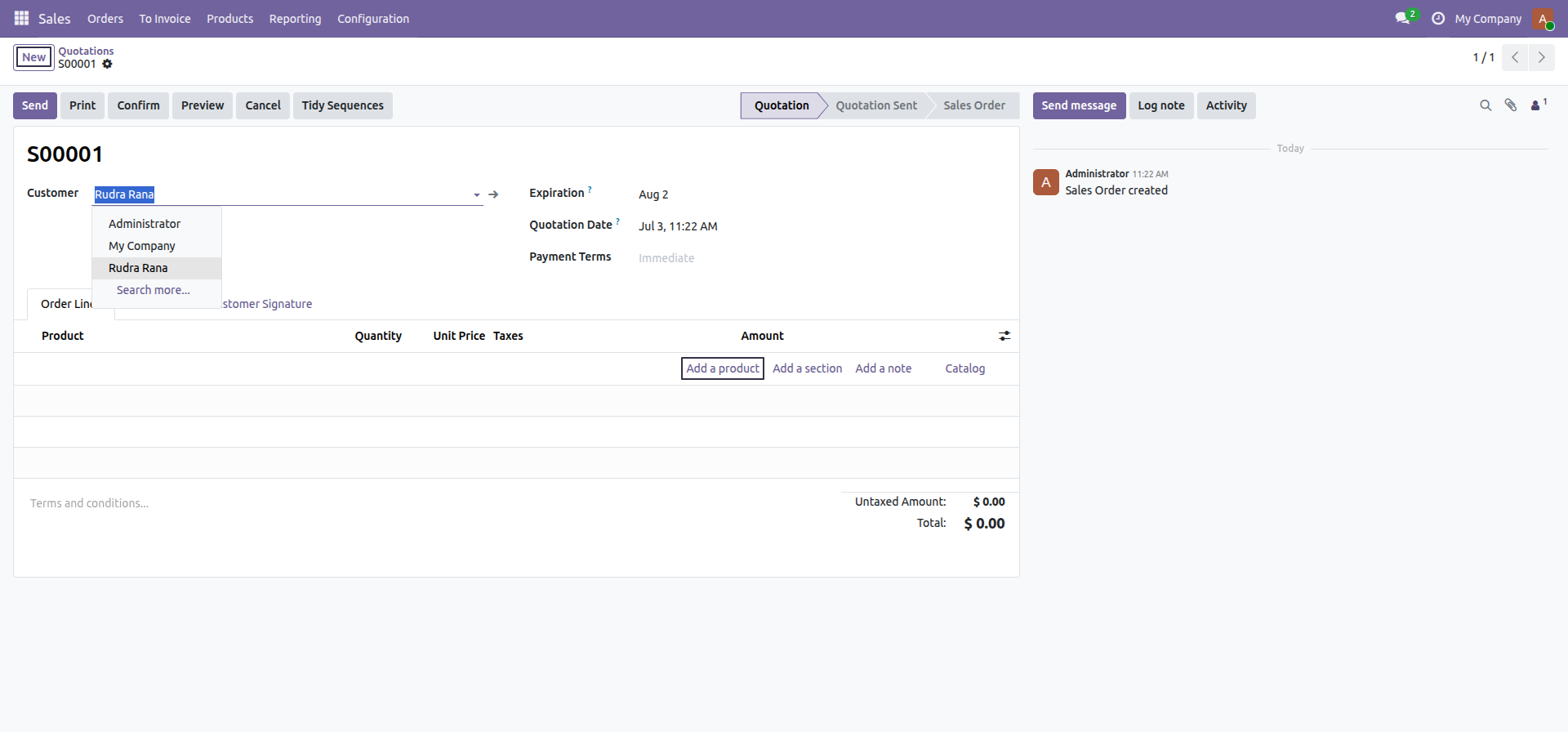Click Add a section
1568x732 pixels.
point(808,368)
